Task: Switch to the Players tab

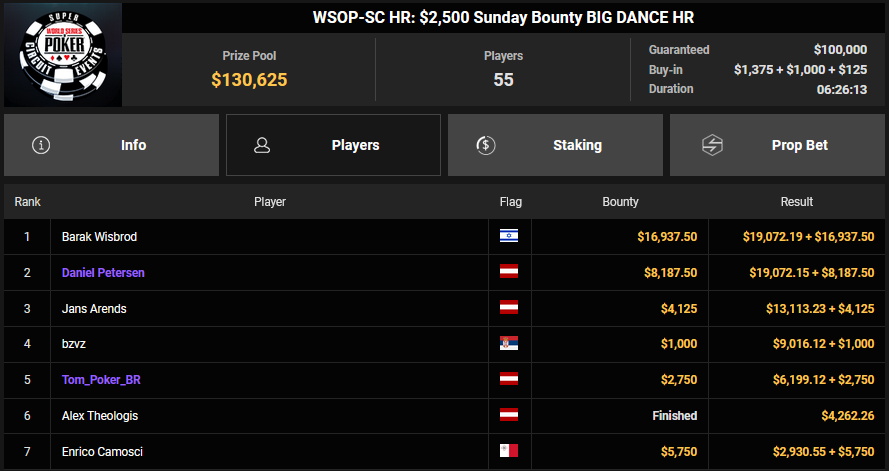Action: pos(333,145)
